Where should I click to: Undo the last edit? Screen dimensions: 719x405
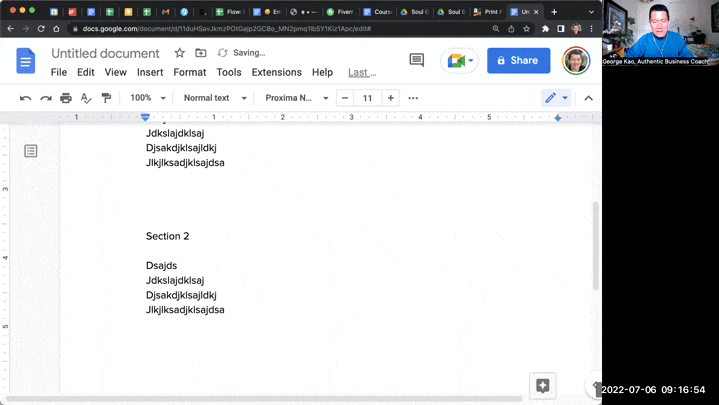click(x=25, y=98)
